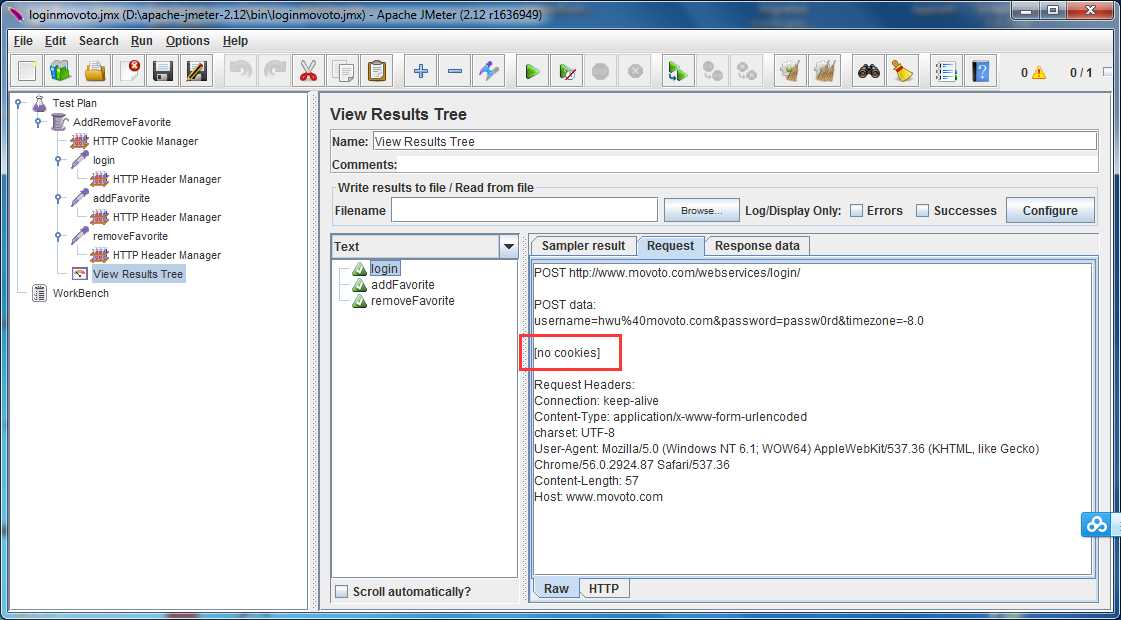
Task: Click the Paste clipboard icon
Action: pos(376,71)
